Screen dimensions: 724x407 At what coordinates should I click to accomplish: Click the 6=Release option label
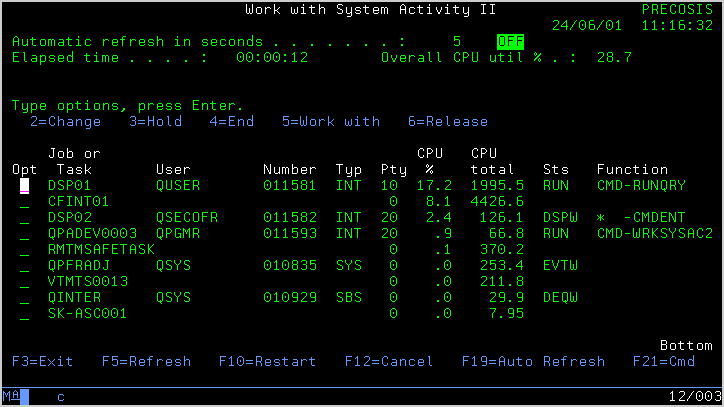click(x=447, y=121)
